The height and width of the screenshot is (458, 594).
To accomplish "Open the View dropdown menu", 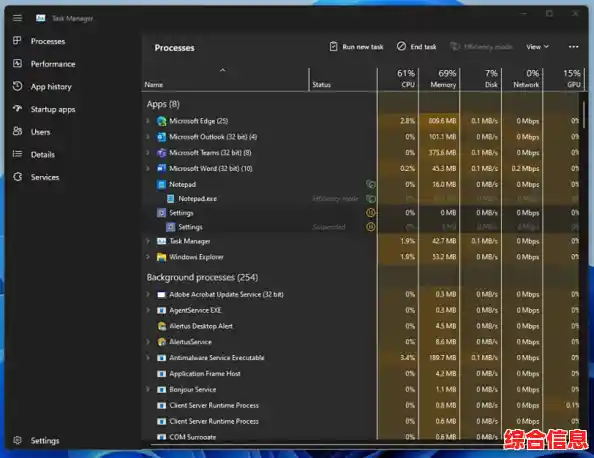I will pyautogui.click(x=537, y=47).
